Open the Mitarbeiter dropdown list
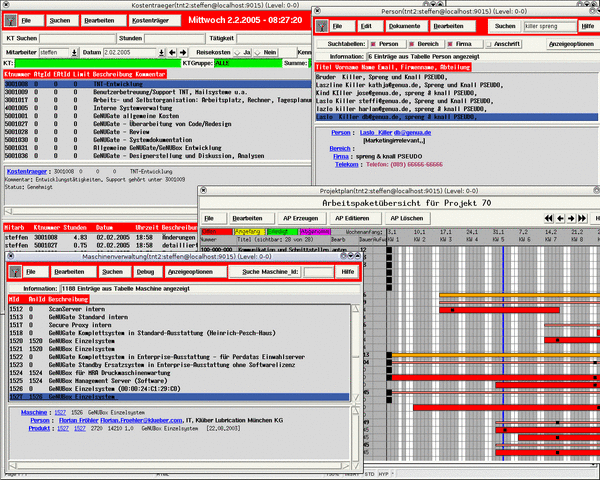Image resolution: width=600 pixels, height=480 pixels. [x=71, y=51]
